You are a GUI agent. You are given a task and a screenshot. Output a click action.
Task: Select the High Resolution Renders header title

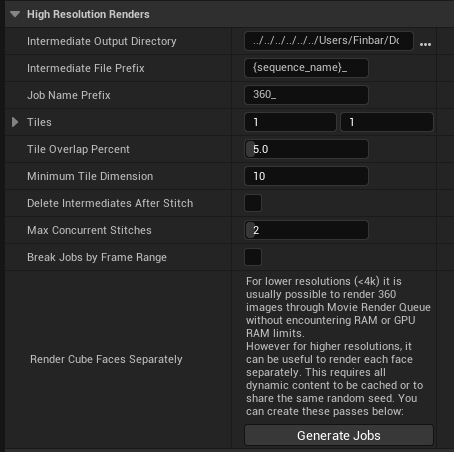pos(88,14)
